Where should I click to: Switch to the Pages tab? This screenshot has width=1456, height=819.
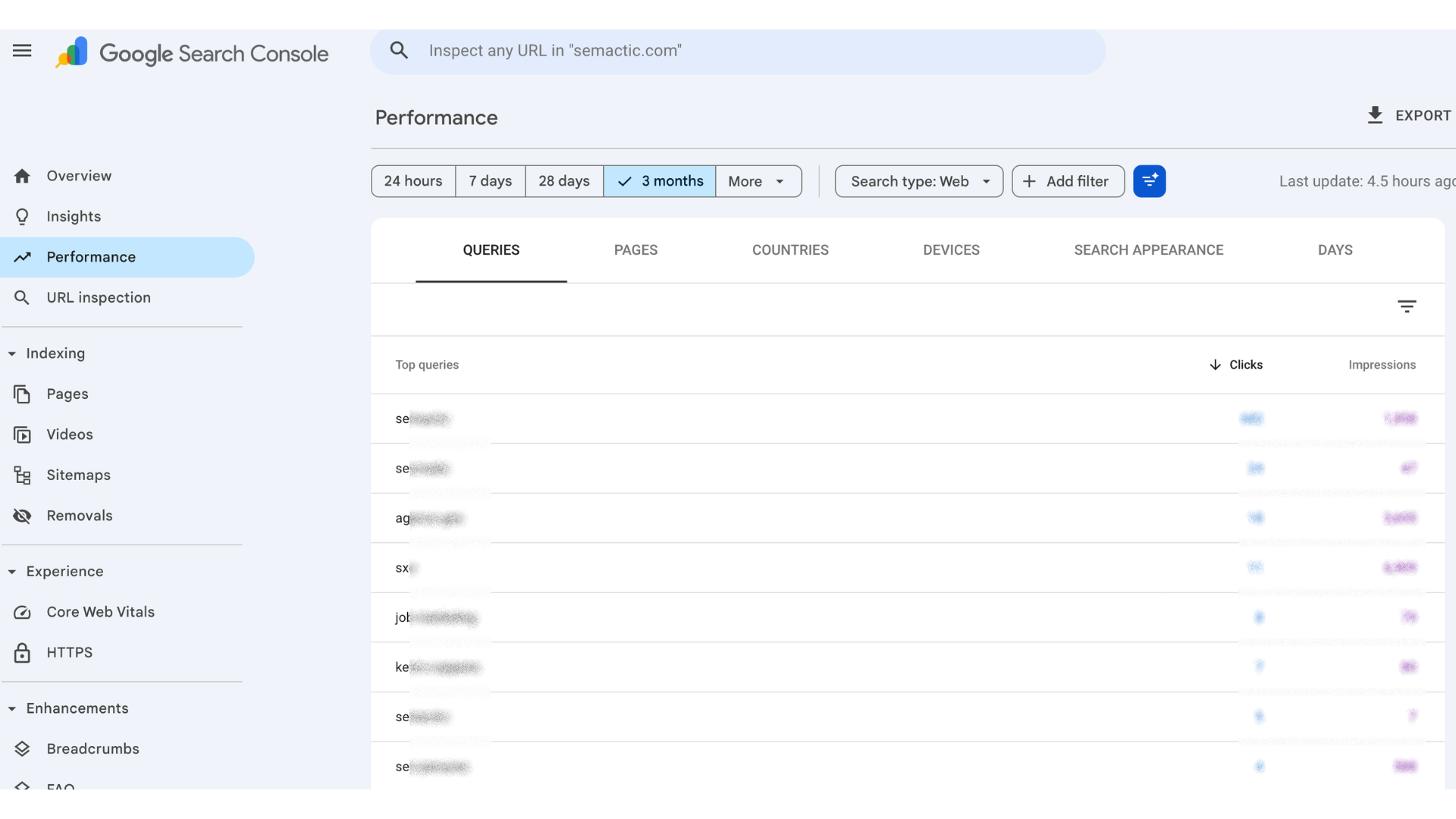(635, 250)
